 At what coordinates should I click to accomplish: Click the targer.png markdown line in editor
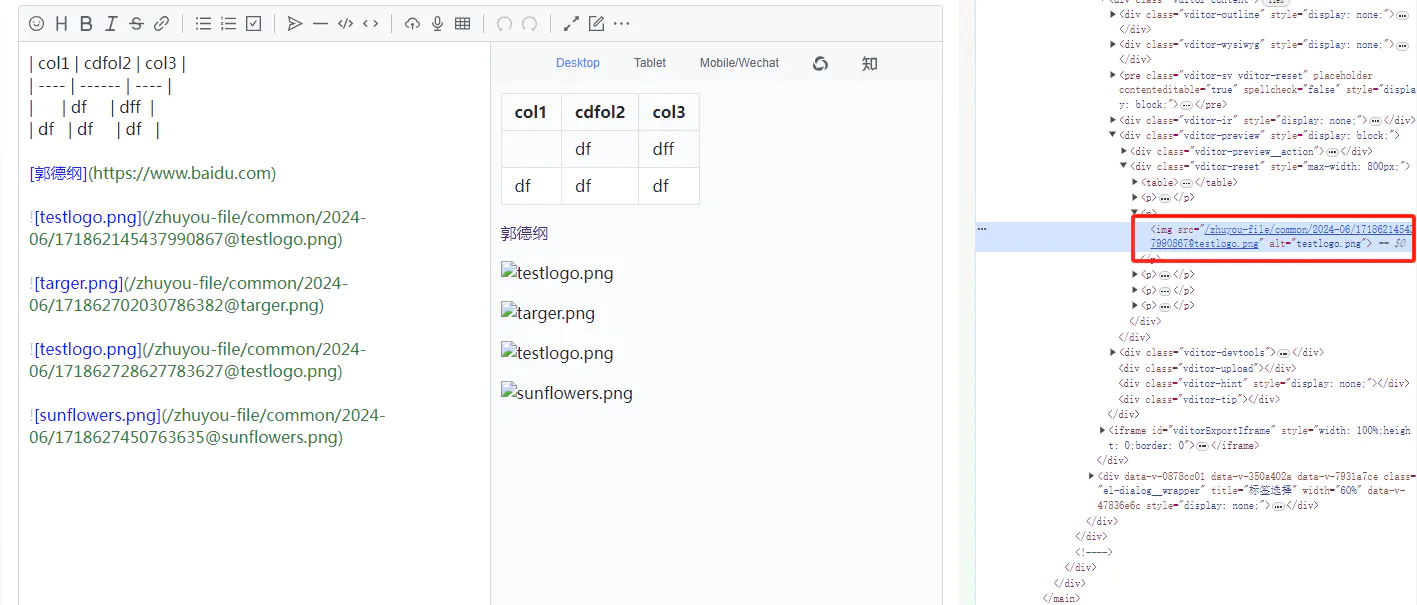pos(189,294)
